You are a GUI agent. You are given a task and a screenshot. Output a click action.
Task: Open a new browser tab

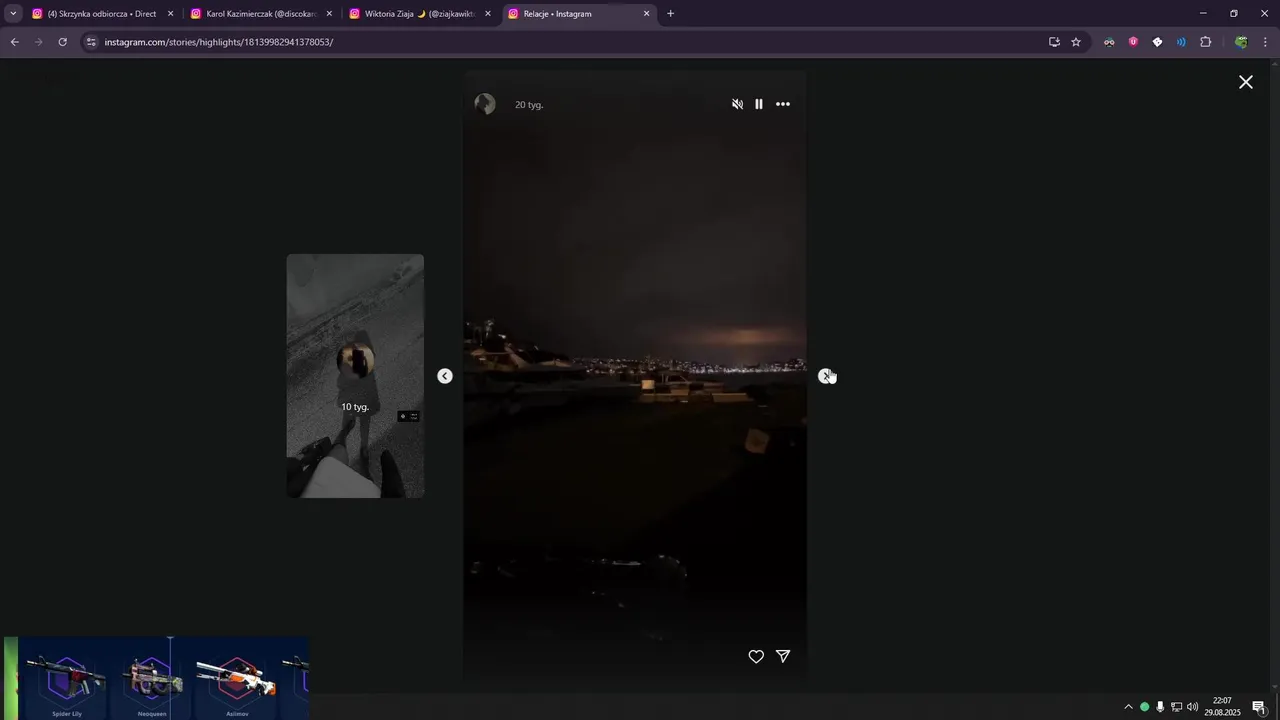670,14
